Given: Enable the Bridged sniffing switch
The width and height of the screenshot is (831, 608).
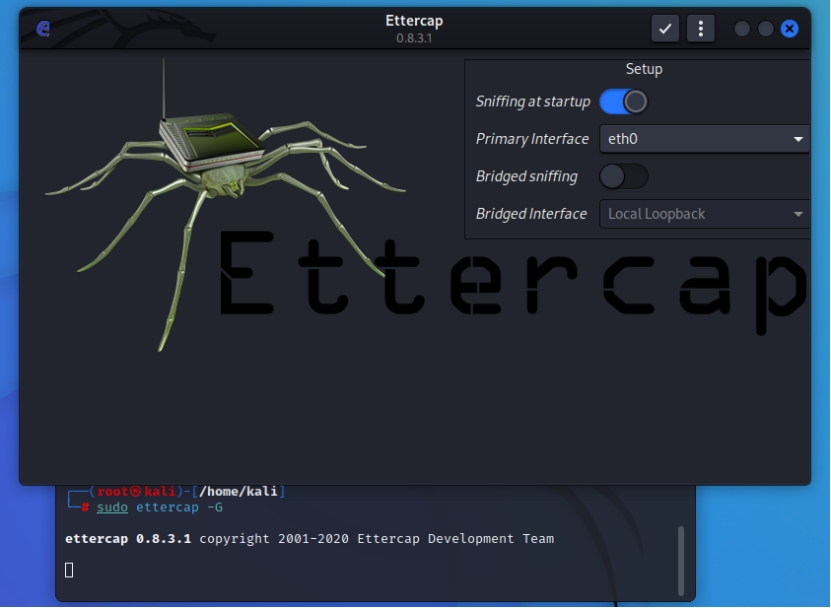Looking at the screenshot, I should click(623, 177).
